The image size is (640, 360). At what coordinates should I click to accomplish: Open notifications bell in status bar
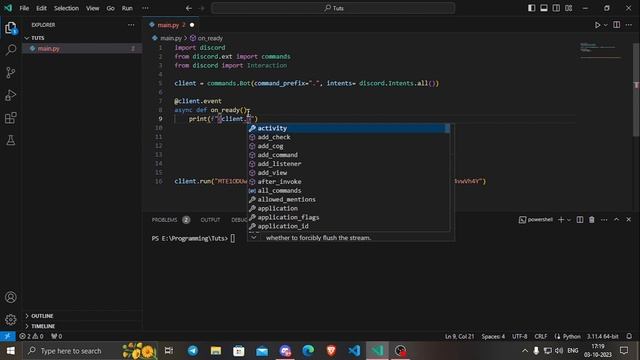(629, 336)
